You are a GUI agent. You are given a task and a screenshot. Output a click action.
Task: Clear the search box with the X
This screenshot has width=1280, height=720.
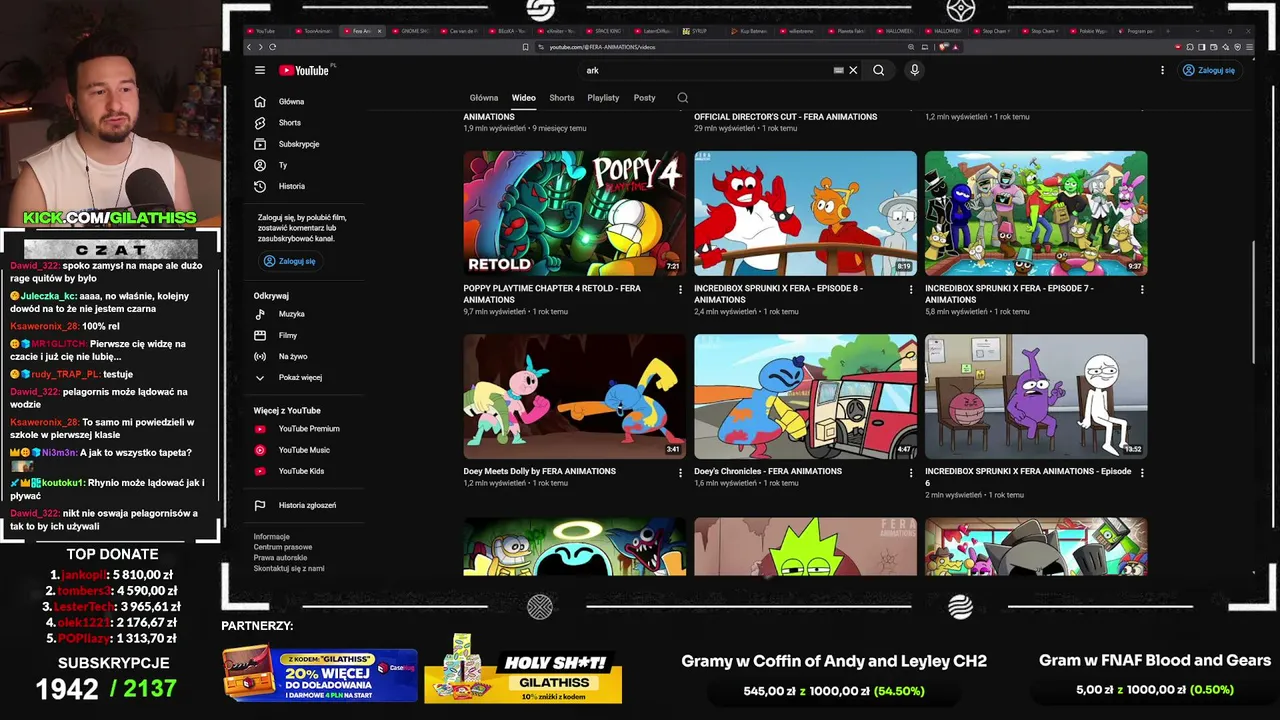(x=853, y=70)
